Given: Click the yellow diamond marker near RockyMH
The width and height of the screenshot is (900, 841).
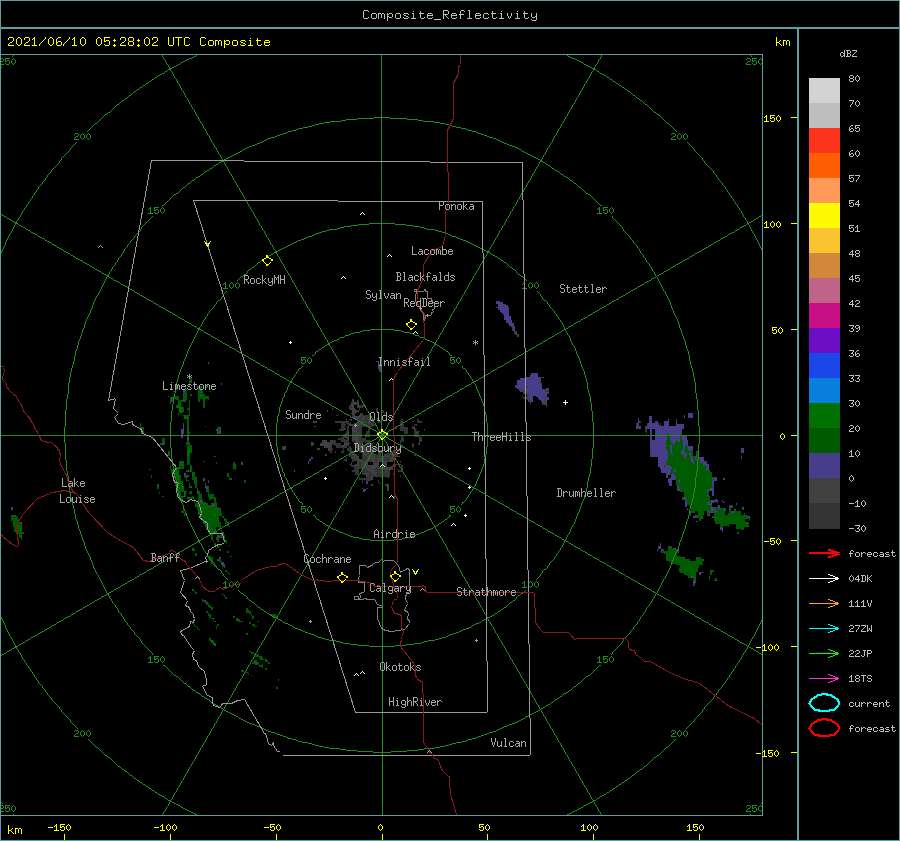Looking at the screenshot, I should point(267,261).
